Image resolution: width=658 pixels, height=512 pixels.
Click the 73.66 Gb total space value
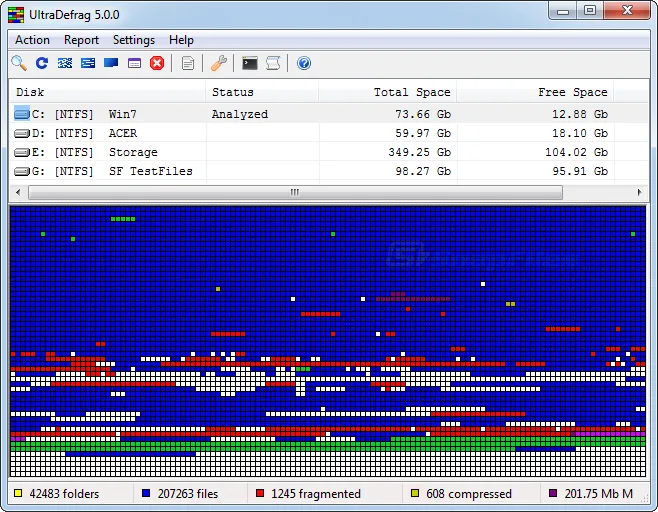click(x=423, y=114)
